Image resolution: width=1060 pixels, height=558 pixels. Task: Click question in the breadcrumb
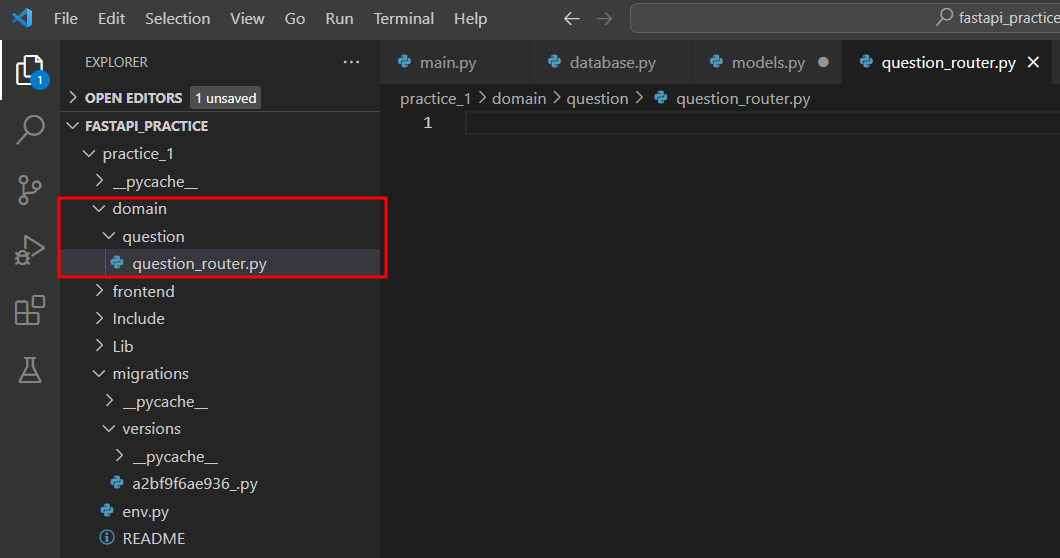click(x=598, y=99)
